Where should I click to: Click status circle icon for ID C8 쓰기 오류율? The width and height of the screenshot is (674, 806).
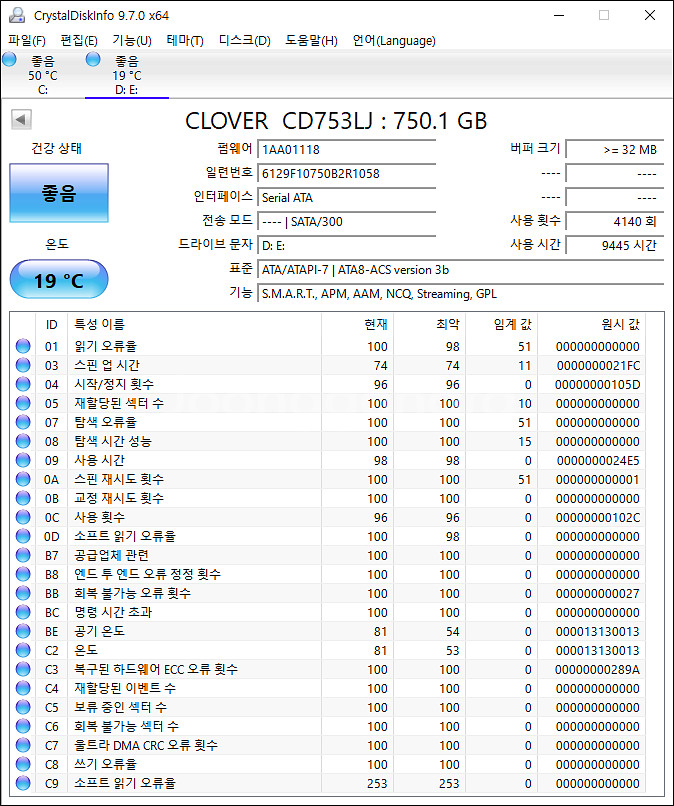tap(23, 764)
